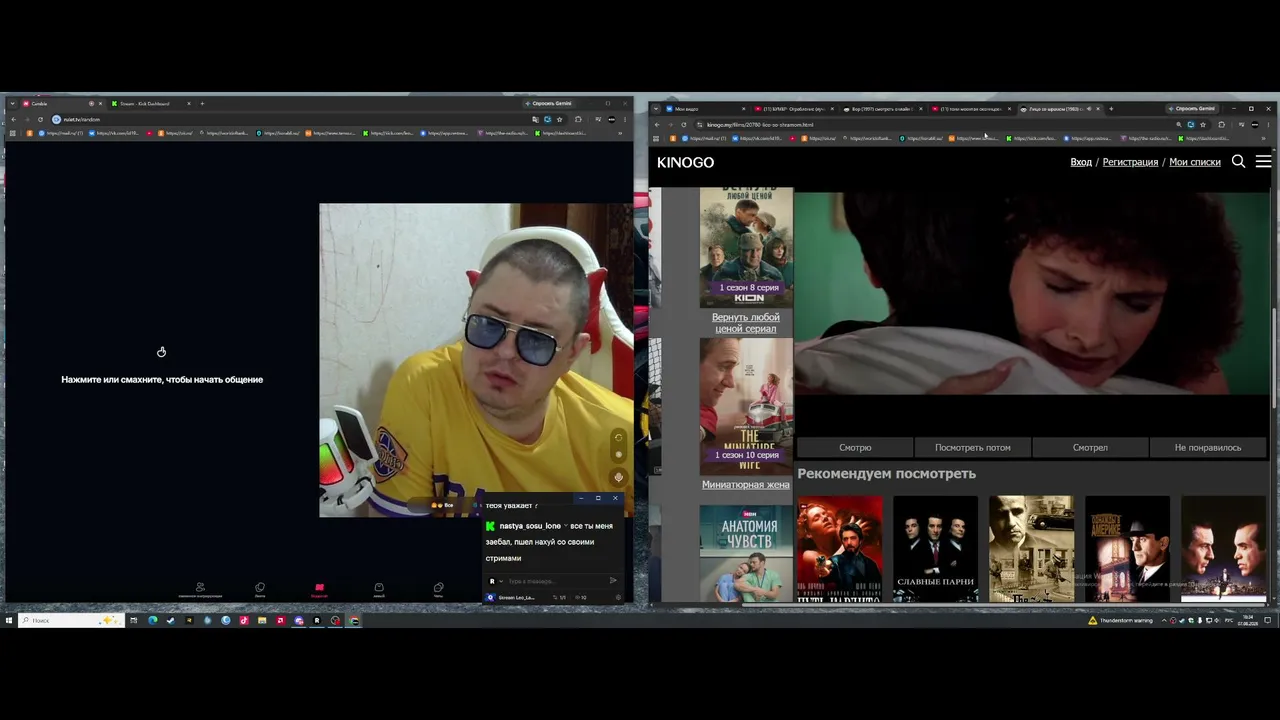Screen dimensions: 1280x720
Task: Open a new tab in left browser
Action: click(x=202, y=103)
